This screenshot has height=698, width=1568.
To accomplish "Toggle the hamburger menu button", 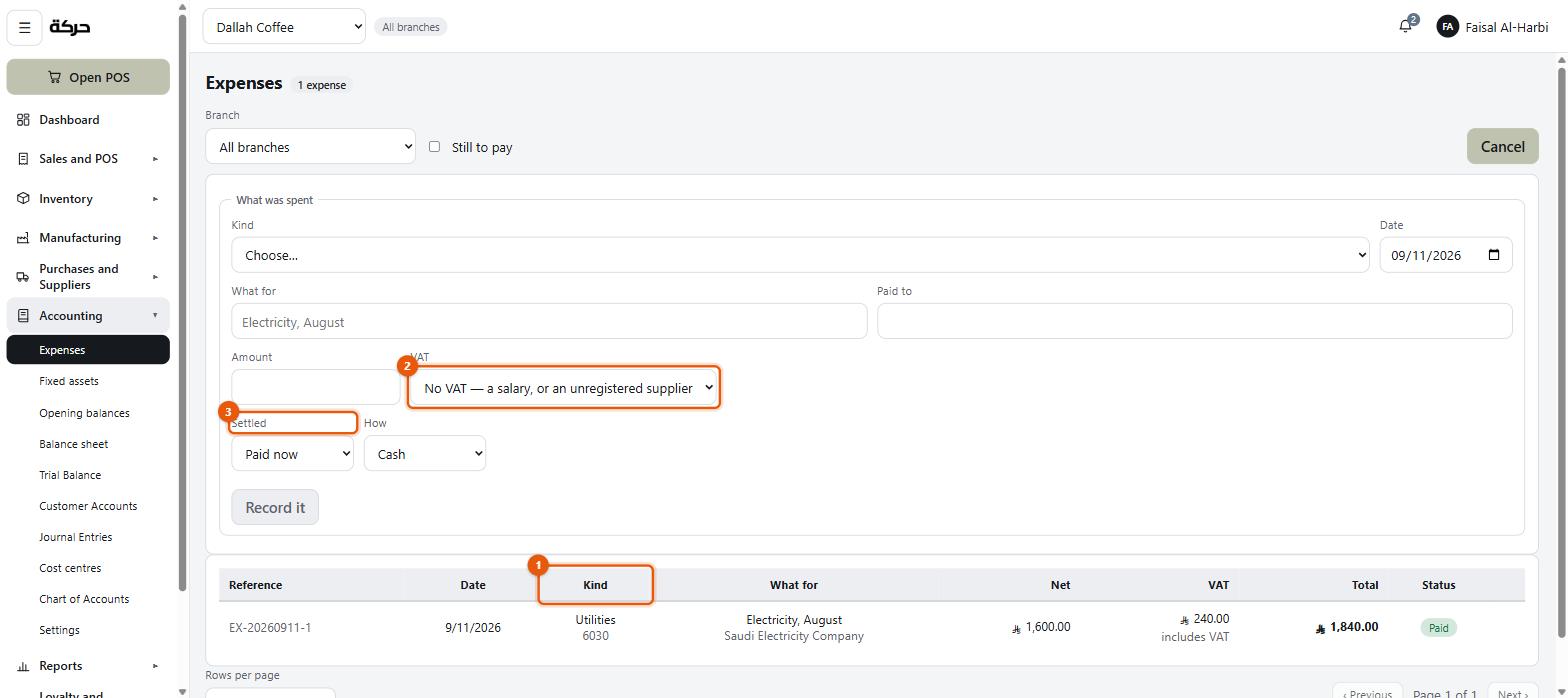I will coord(25,27).
